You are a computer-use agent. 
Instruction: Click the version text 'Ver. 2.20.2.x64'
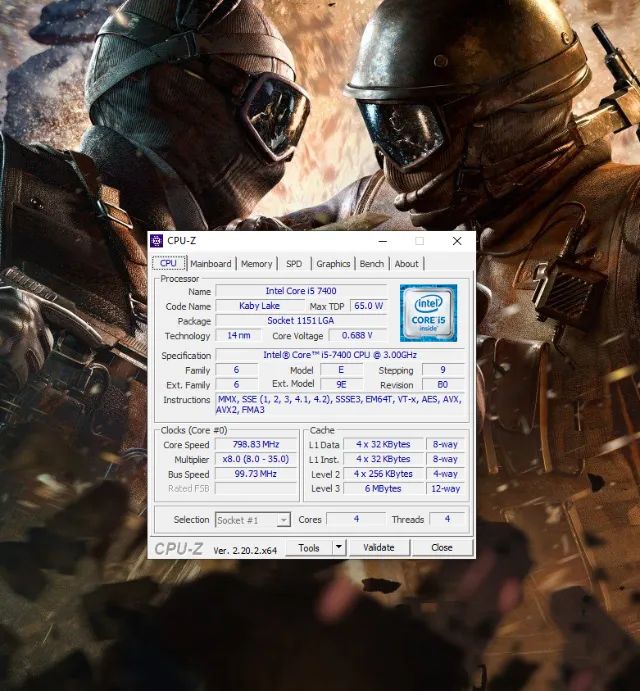[x=245, y=550]
